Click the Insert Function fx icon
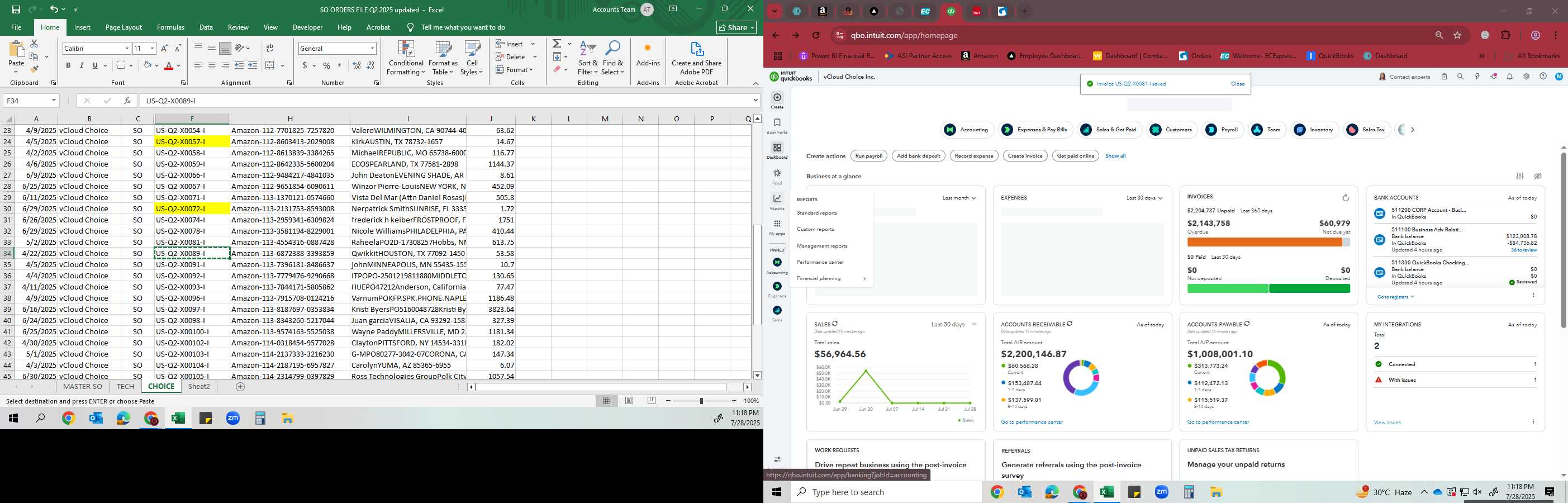Image resolution: width=1568 pixels, height=503 pixels. [x=127, y=101]
